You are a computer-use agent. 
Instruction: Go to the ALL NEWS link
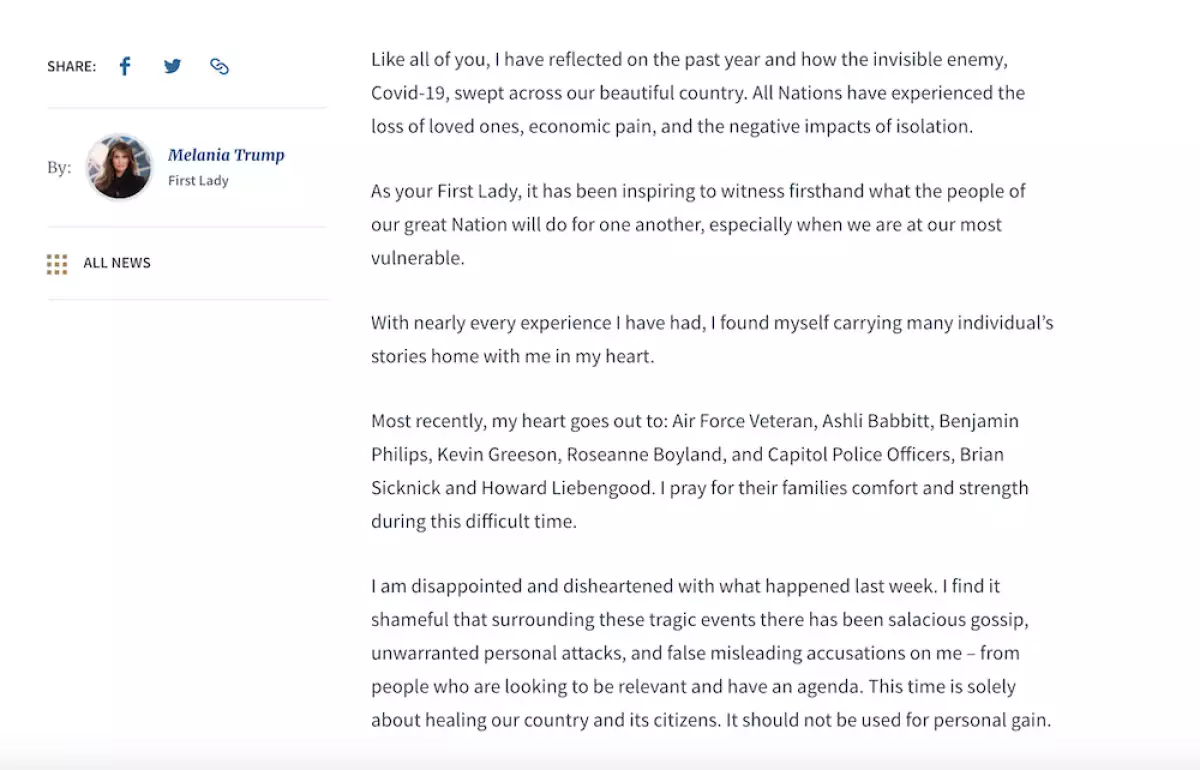(x=117, y=263)
